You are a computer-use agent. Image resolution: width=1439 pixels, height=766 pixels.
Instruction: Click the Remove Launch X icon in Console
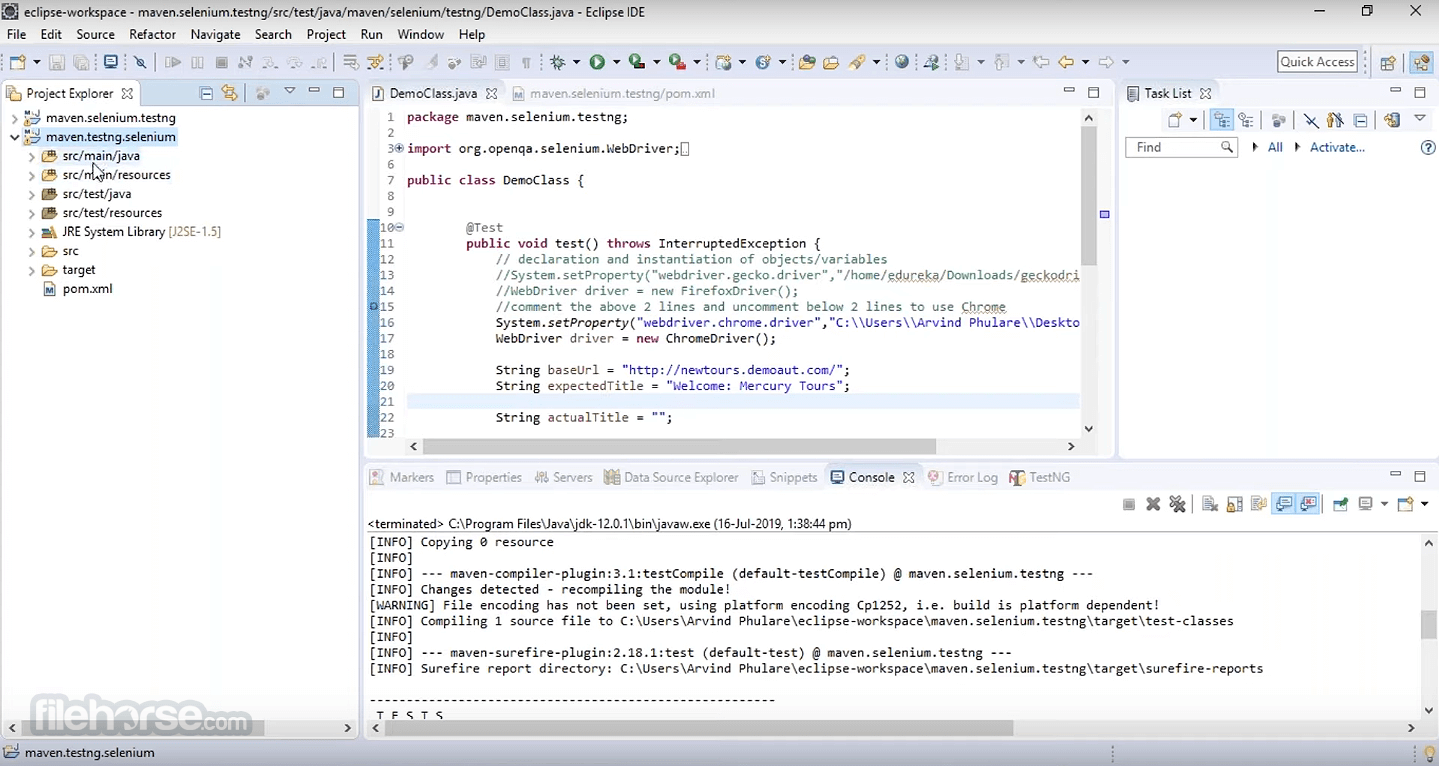(x=1153, y=504)
